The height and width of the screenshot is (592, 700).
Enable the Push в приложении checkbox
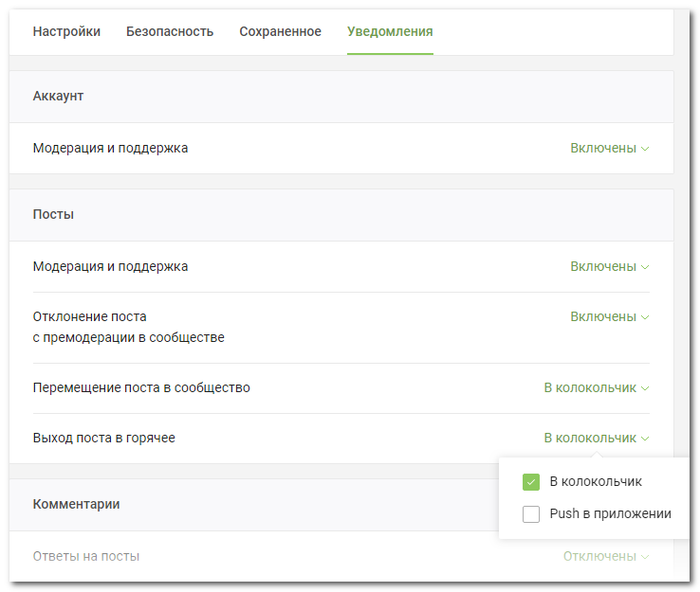pyautogui.click(x=531, y=514)
